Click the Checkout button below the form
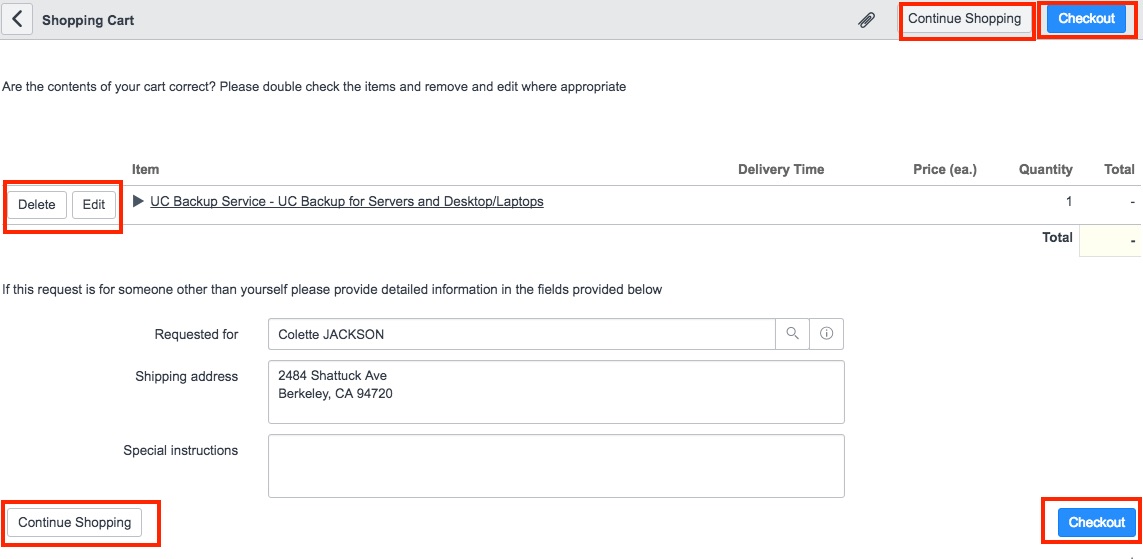This screenshot has height=559, width=1143. [1096, 522]
